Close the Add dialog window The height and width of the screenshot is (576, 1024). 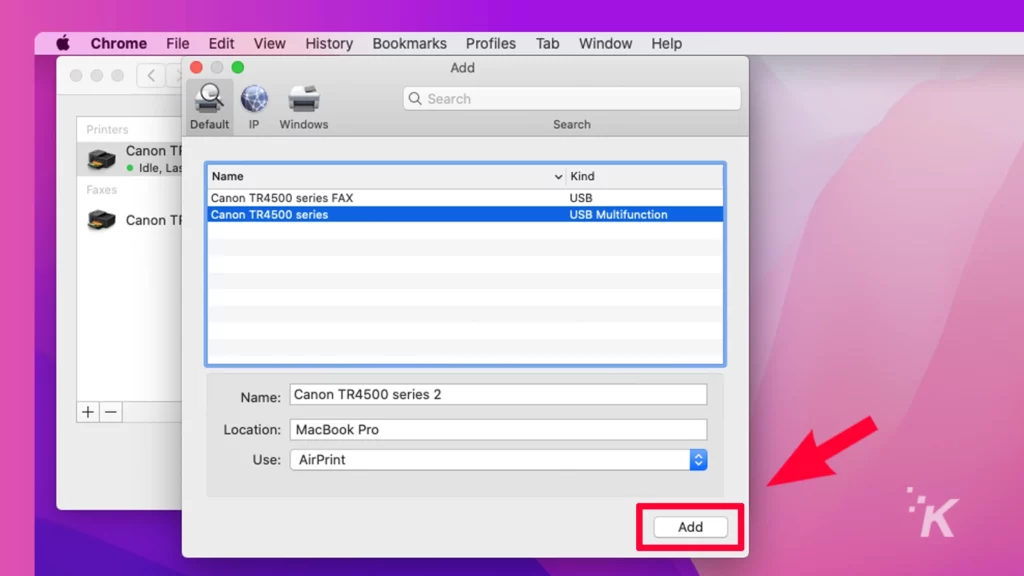(197, 67)
